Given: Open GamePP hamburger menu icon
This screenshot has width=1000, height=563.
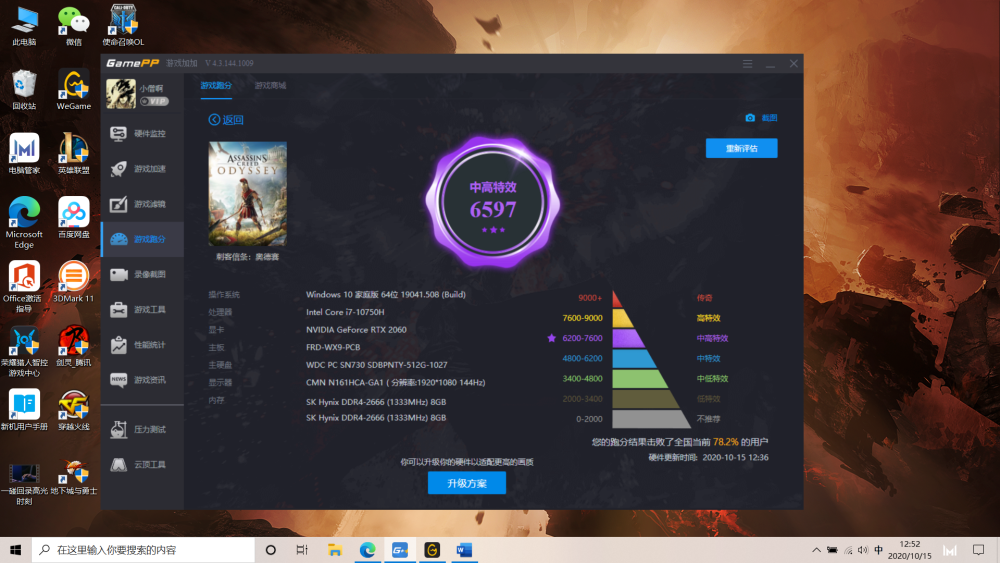Looking at the screenshot, I should (x=747, y=64).
